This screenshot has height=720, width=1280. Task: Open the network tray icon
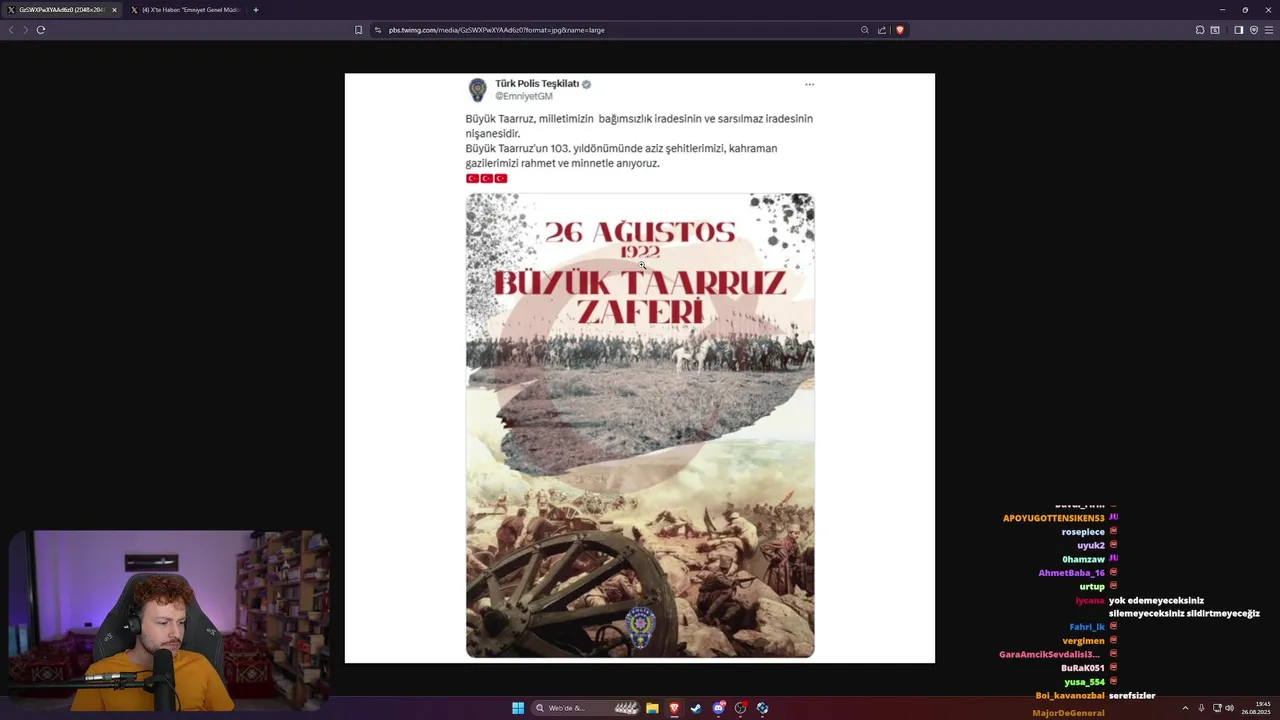tap(1217, 708)
